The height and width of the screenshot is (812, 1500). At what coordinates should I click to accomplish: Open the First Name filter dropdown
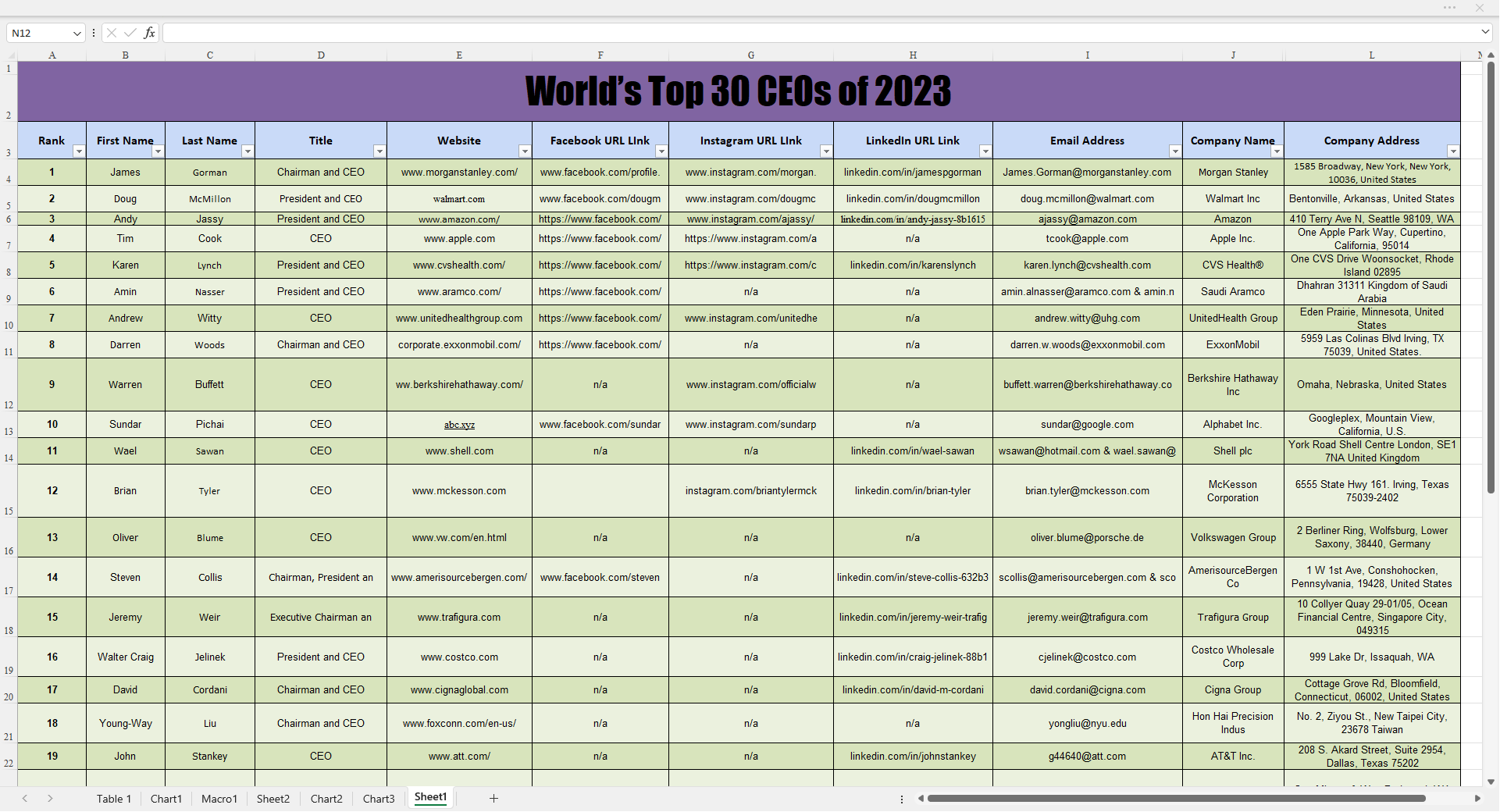click(x=158, y=151)
